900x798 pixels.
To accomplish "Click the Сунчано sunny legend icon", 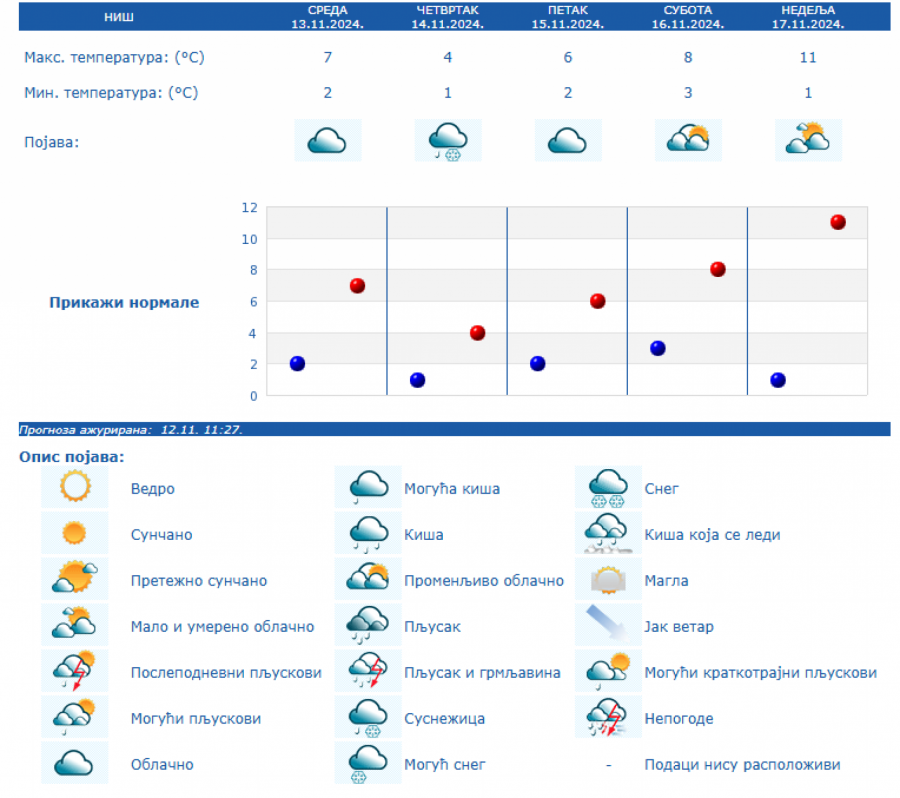I will pyautogui.click(x=75, y=534).
